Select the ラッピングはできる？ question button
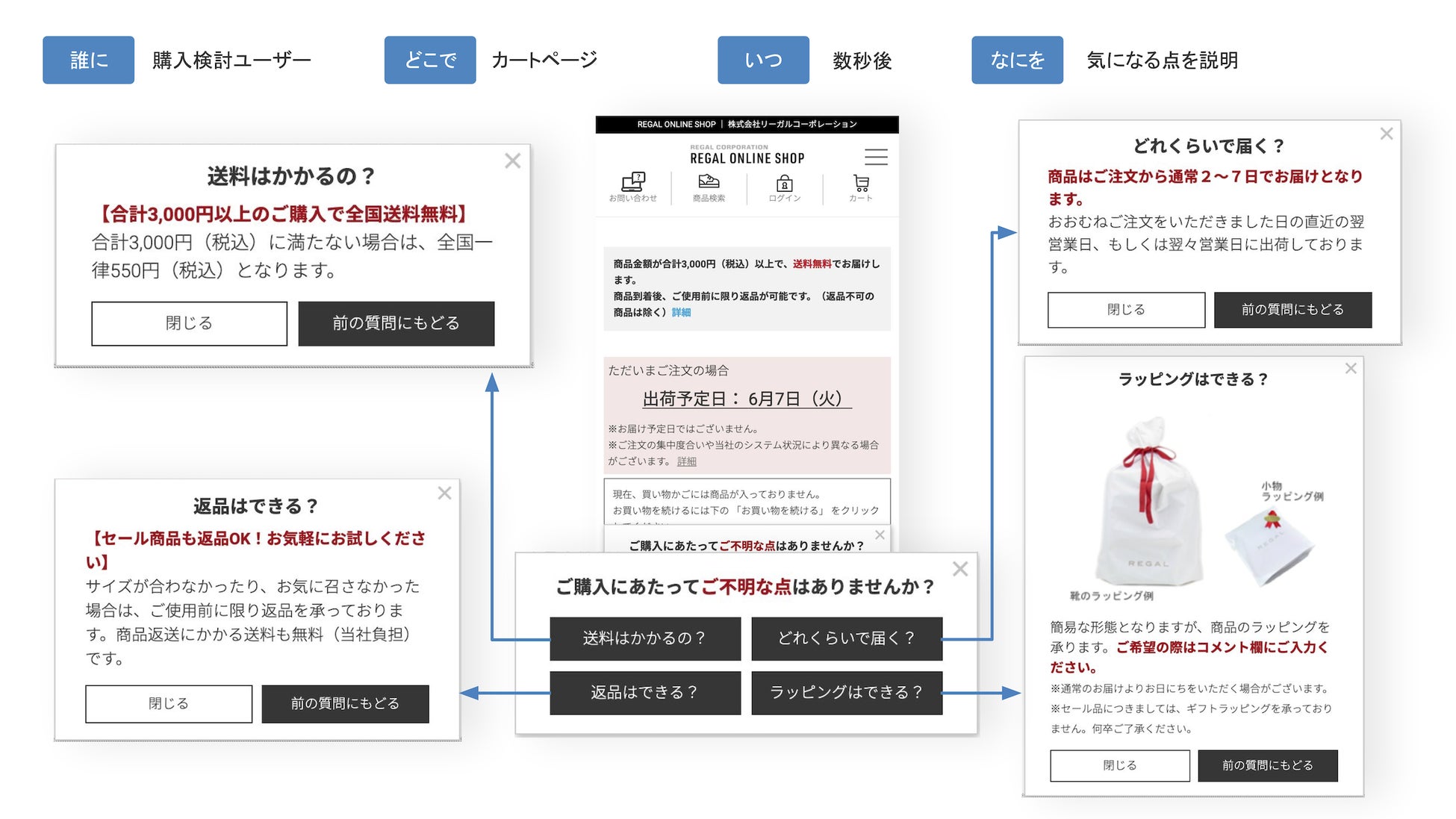The width and height of the screenshot is (1456, 819). (x=847, y=693)
